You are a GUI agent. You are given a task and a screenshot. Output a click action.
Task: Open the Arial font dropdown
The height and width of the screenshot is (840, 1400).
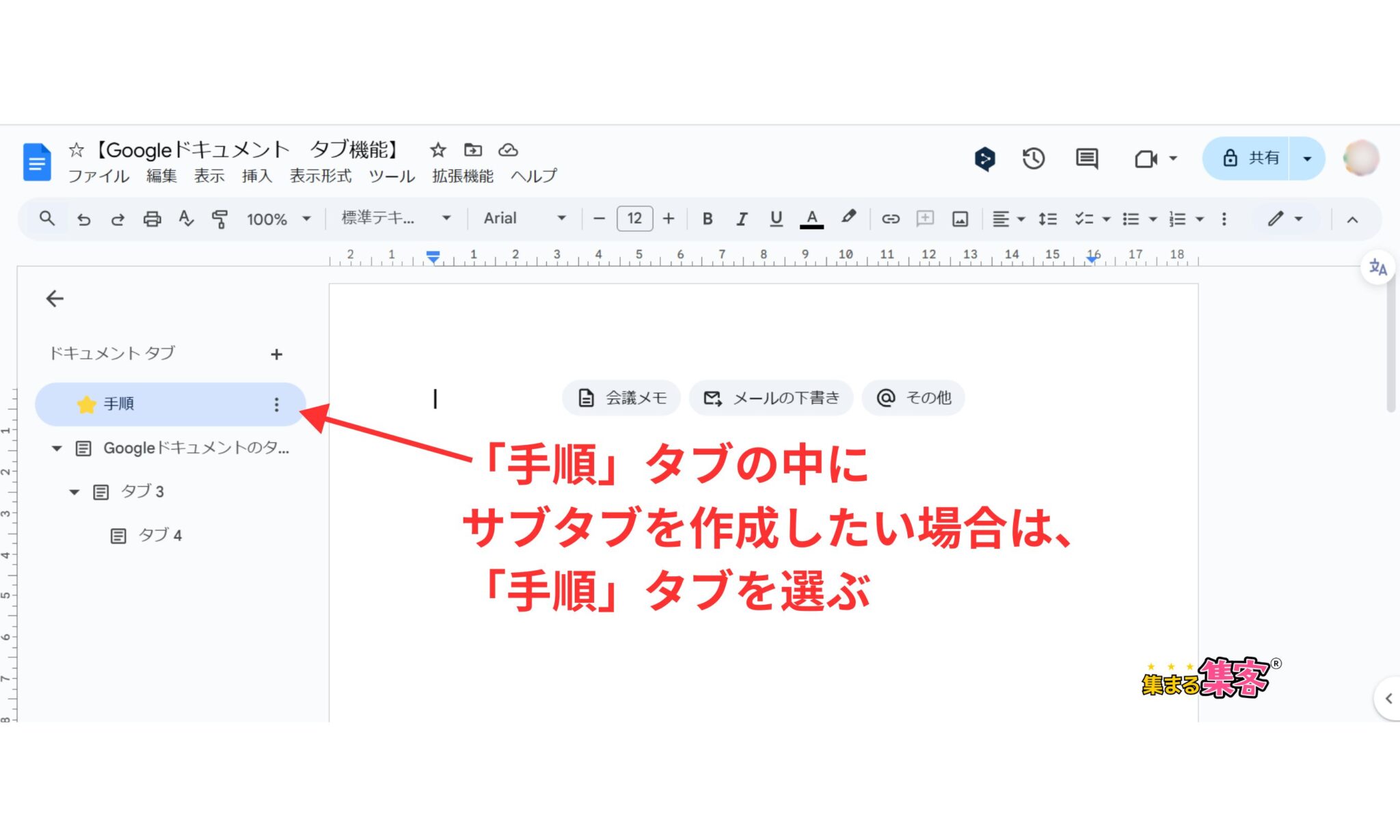pyautogui.click(x=524, y=219)
